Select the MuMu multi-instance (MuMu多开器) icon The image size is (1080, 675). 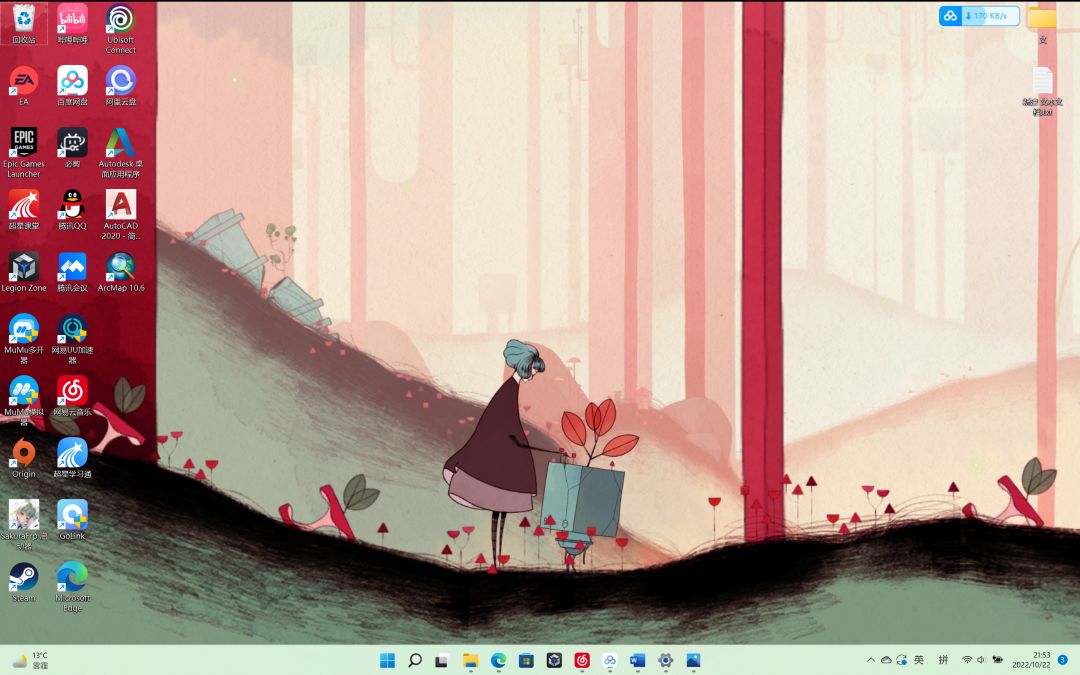(x=24, y=338)
